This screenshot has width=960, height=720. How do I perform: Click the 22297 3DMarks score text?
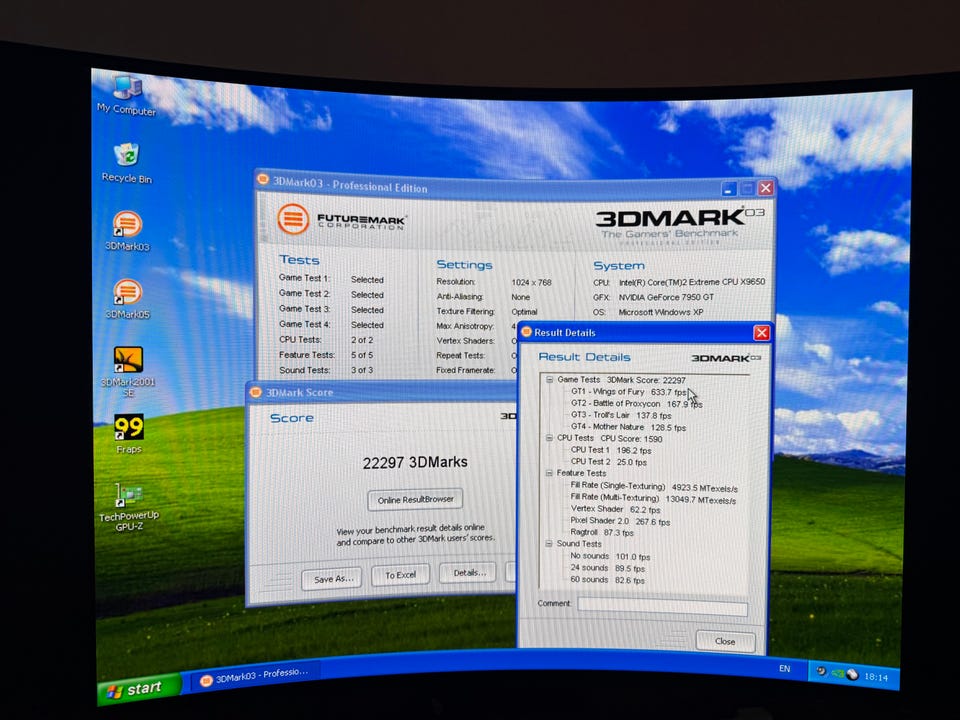415,462
